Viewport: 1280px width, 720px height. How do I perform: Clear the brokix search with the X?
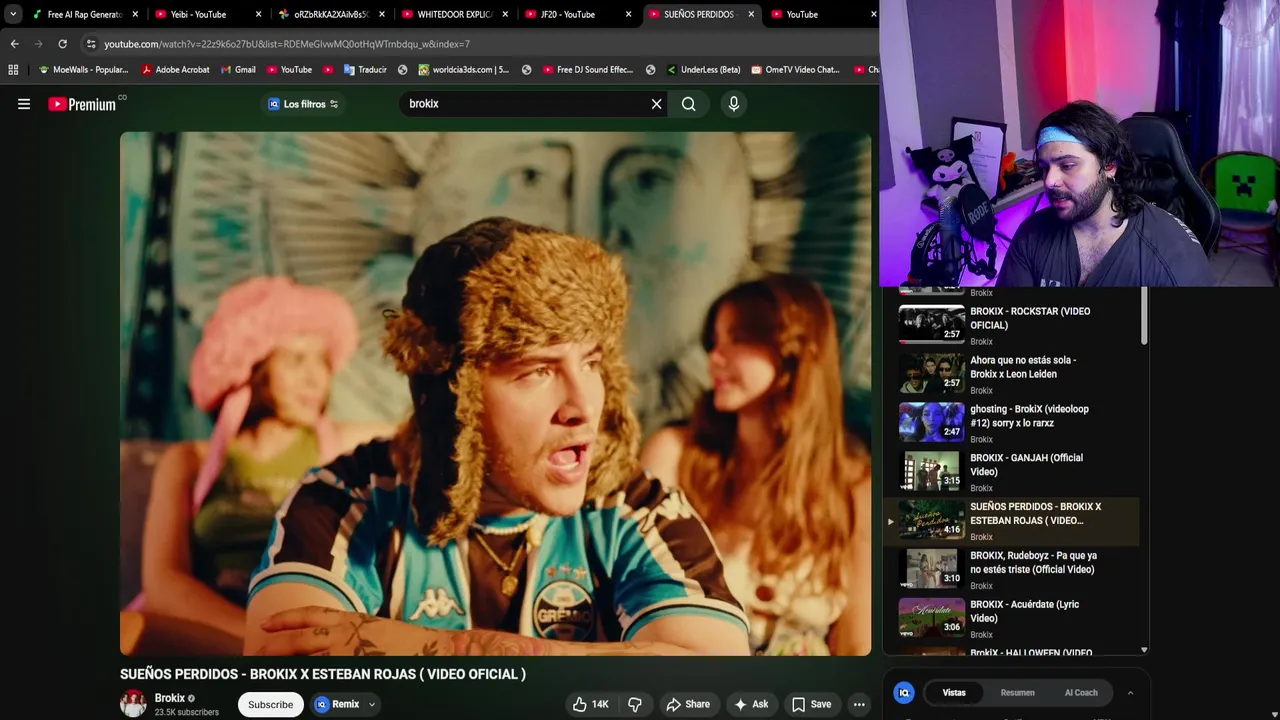657,104
